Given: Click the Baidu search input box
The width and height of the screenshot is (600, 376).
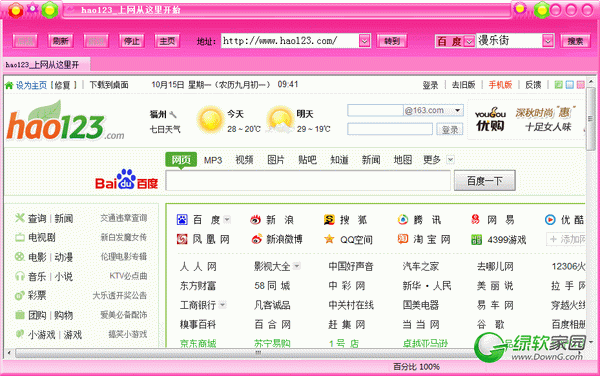Looking at the screenshot, I should [x=308, y=181].
